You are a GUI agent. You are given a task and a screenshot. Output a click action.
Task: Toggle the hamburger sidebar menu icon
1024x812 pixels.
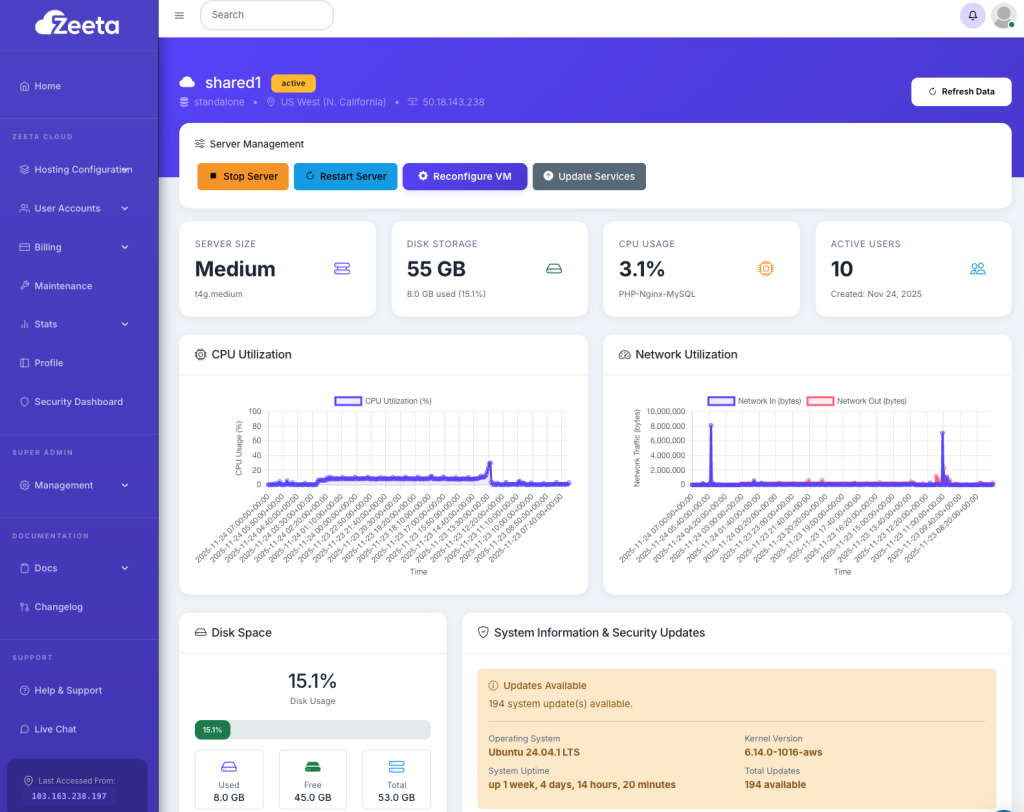pyautogui.click(x=179, y=15)
